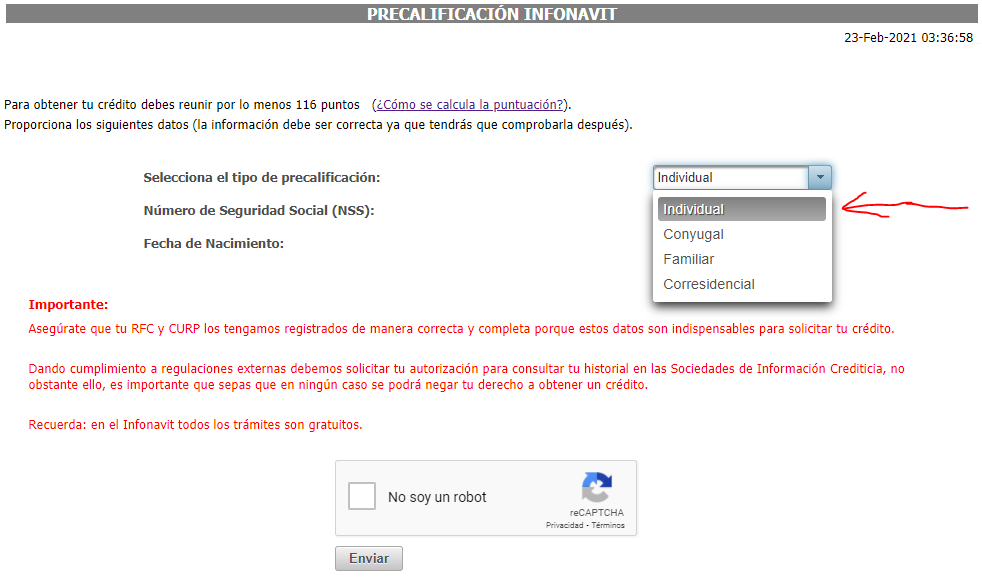The width and height of the screenshot is (982, 578).
Task: Check the No soy un robot checkbox
Action: tap(362, 496)
